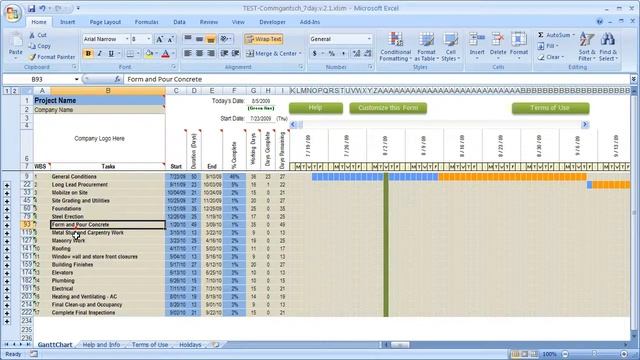The image size is (640, 360).
Task: Switch to the Insert ribbon tab
Action: pyautogui.click(x=68, y=22)
